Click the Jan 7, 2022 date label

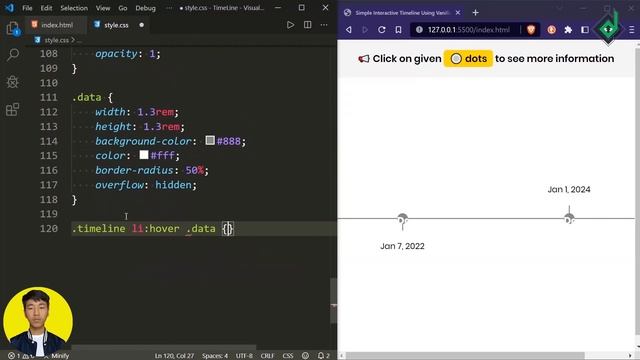click(402, 246)
